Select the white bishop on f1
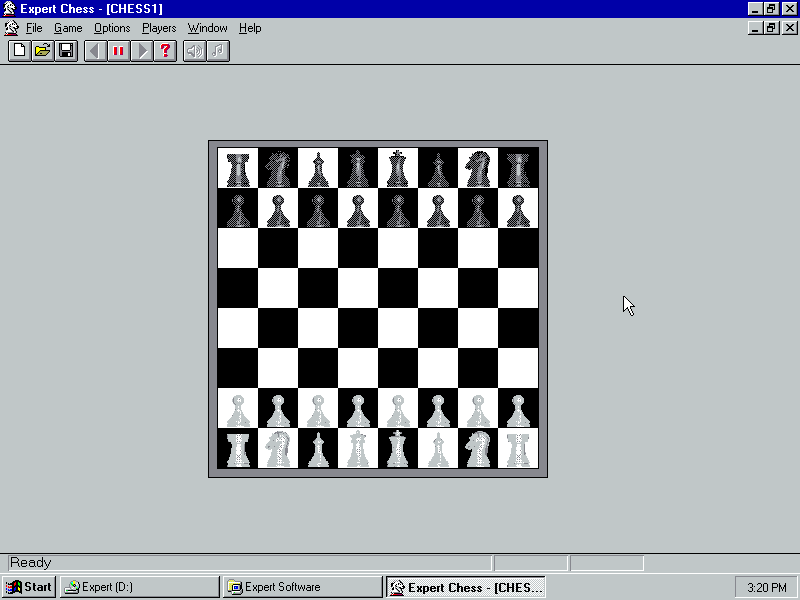This screenshot has width=800, height=600. (438, 448)
